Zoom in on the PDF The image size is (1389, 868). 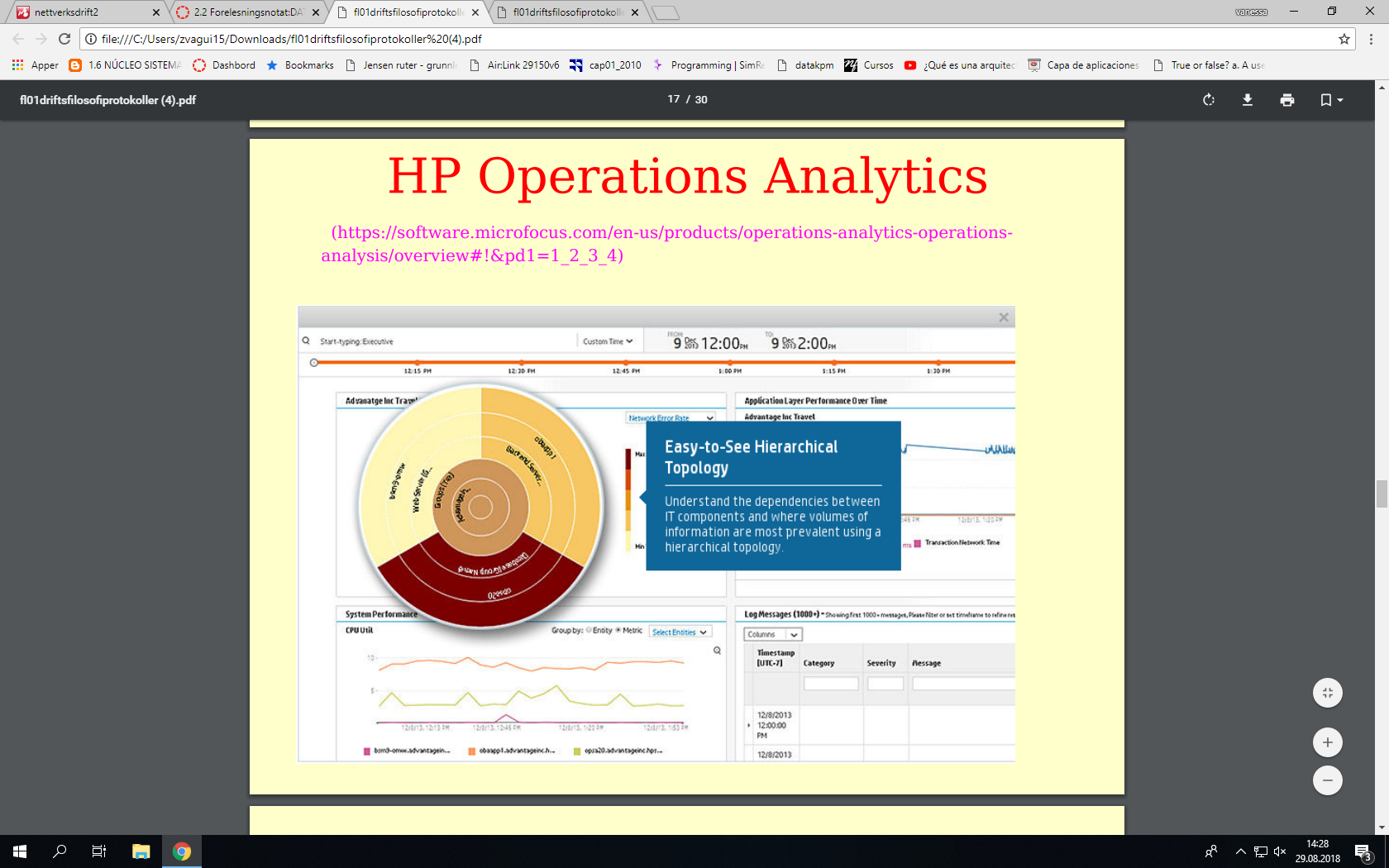[1328, 742]
